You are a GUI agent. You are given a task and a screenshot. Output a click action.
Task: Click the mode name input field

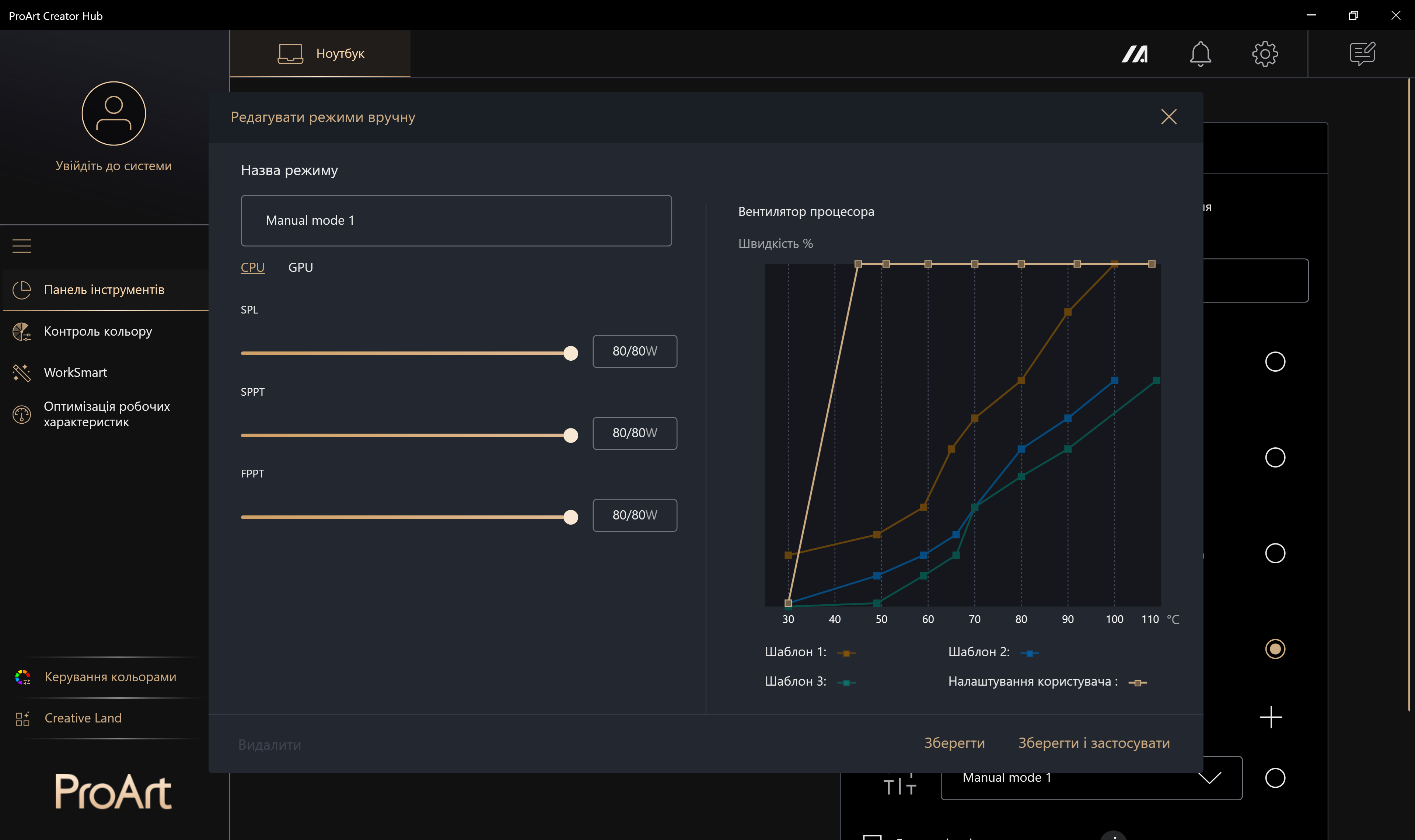(x=455, y=220)
